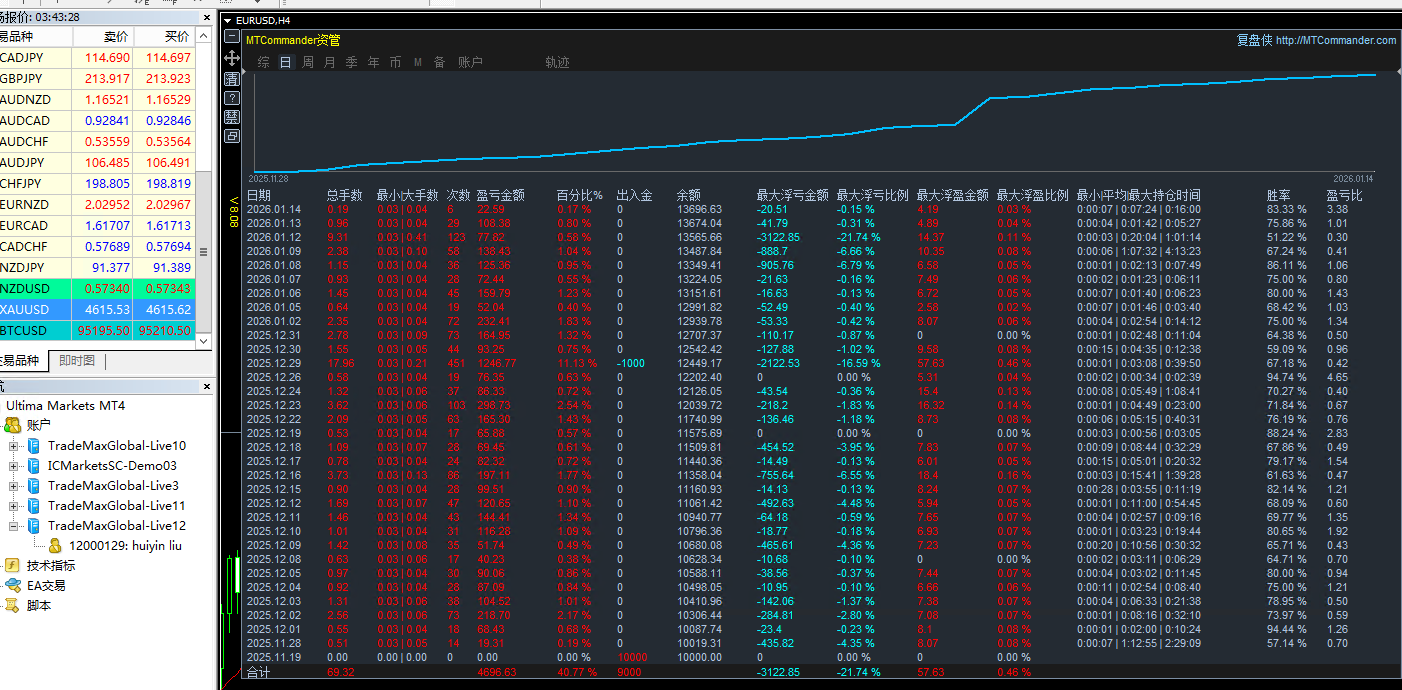Select the EURNZD symbol row
1402x690 pixels.
point(97,204)
